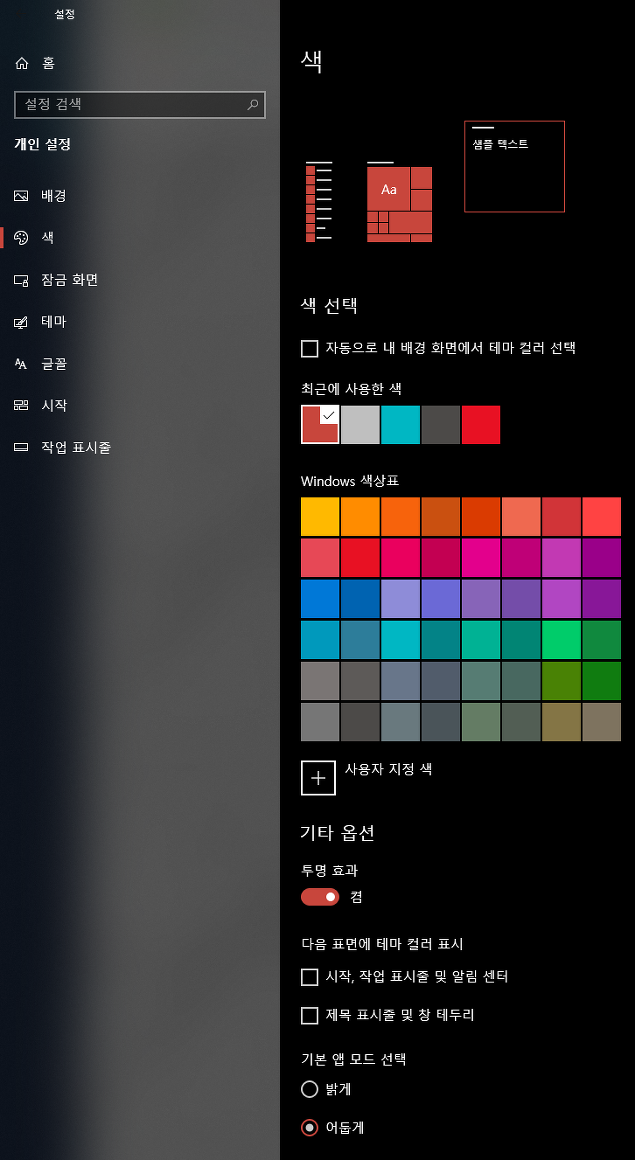
Task: Select the 색 palette icon in sidebar
Action: click(21, 237)
